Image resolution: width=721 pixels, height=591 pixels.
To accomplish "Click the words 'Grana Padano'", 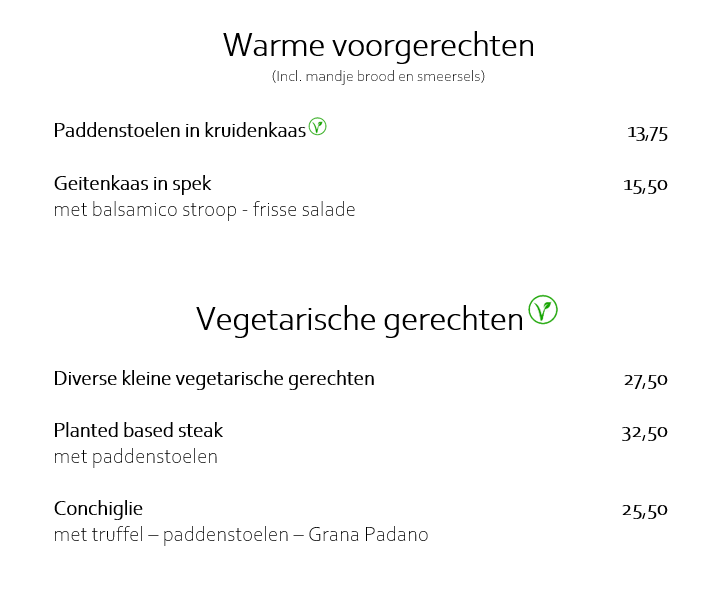I will [368, 535].
